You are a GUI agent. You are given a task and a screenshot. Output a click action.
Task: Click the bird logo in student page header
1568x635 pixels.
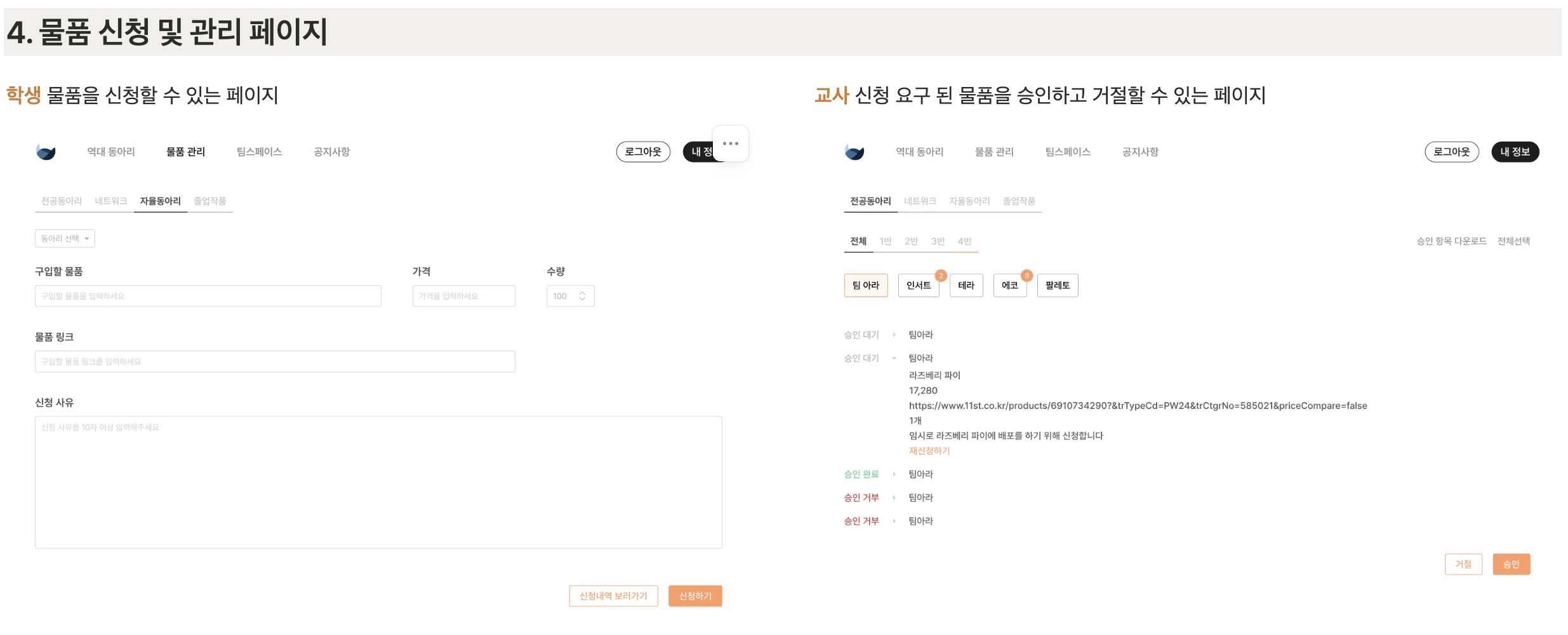pos(46,152)
